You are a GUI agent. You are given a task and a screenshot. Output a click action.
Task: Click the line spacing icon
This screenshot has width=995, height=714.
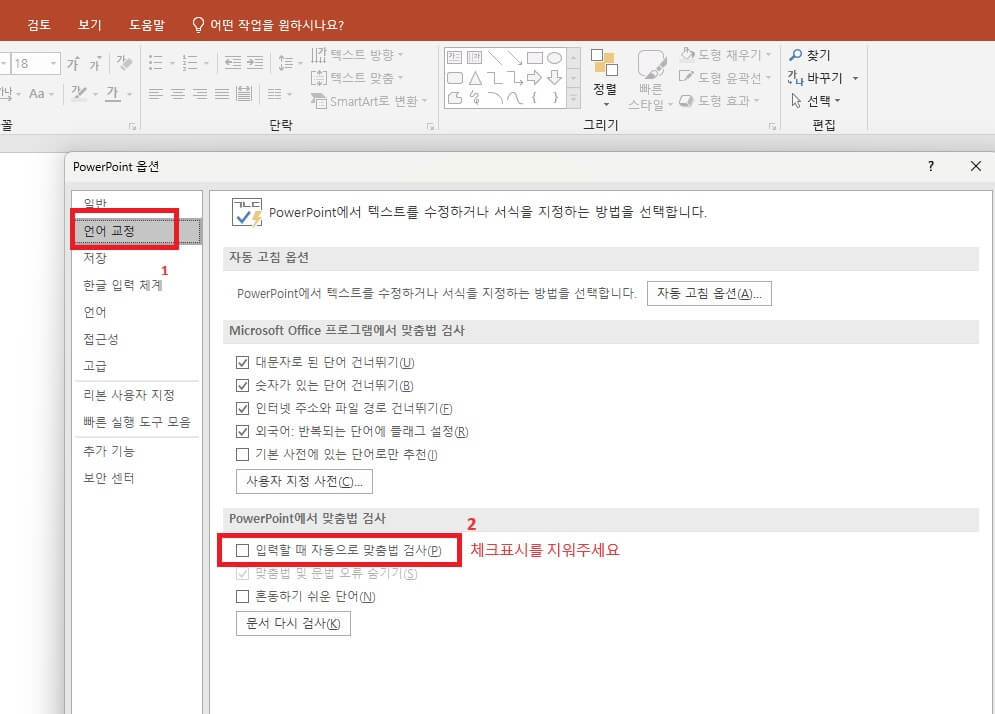point(286,63)
